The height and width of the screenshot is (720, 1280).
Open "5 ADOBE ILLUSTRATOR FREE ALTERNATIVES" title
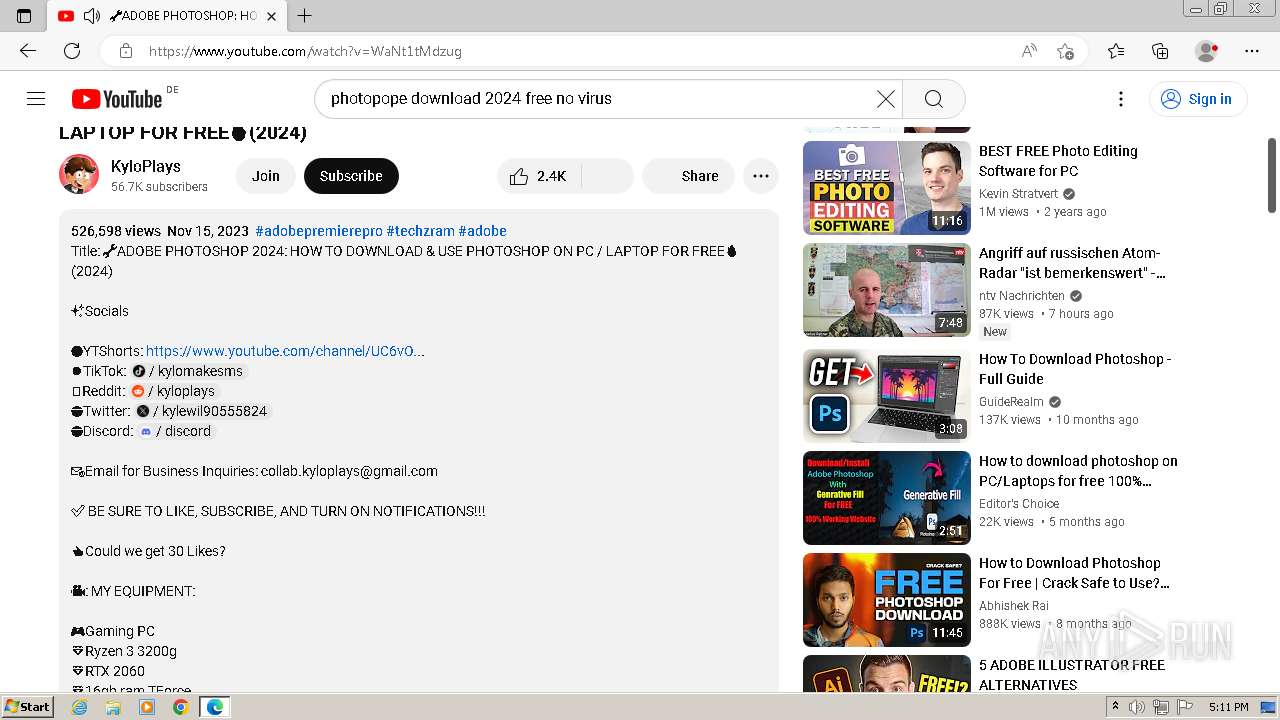point(1072,675)
